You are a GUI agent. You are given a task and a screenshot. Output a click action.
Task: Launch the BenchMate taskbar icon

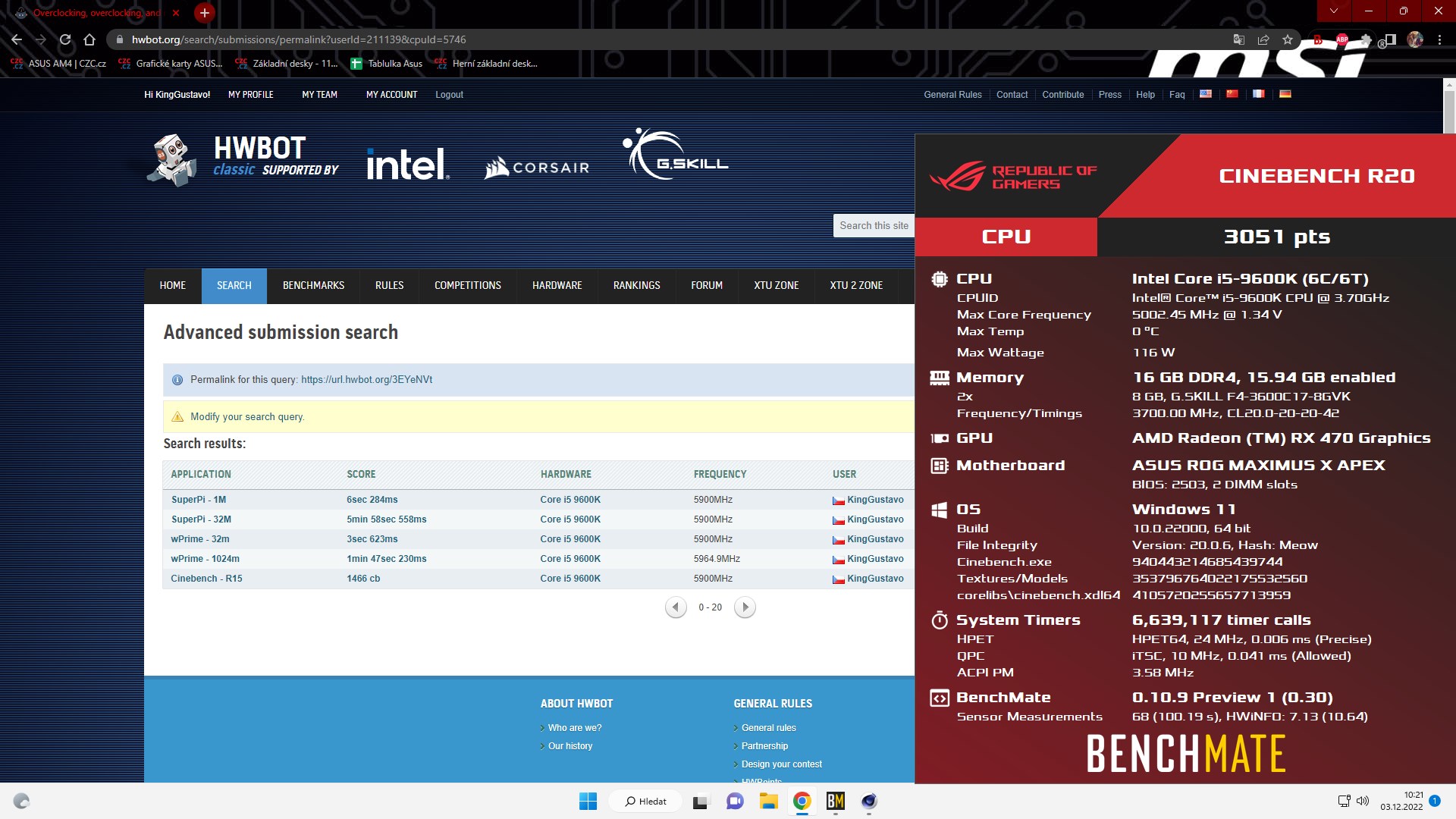click(836, 801)
